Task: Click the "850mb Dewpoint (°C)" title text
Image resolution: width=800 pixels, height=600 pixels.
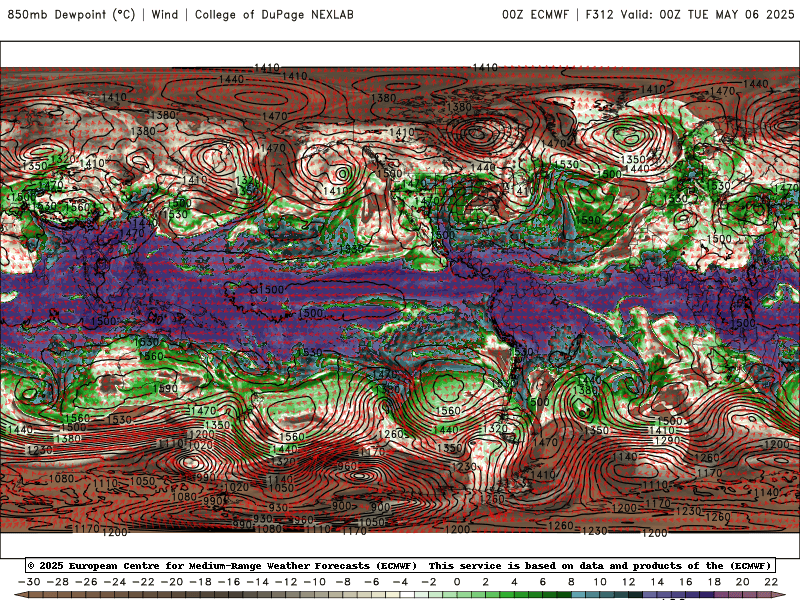Action: [x=71, y=14]
